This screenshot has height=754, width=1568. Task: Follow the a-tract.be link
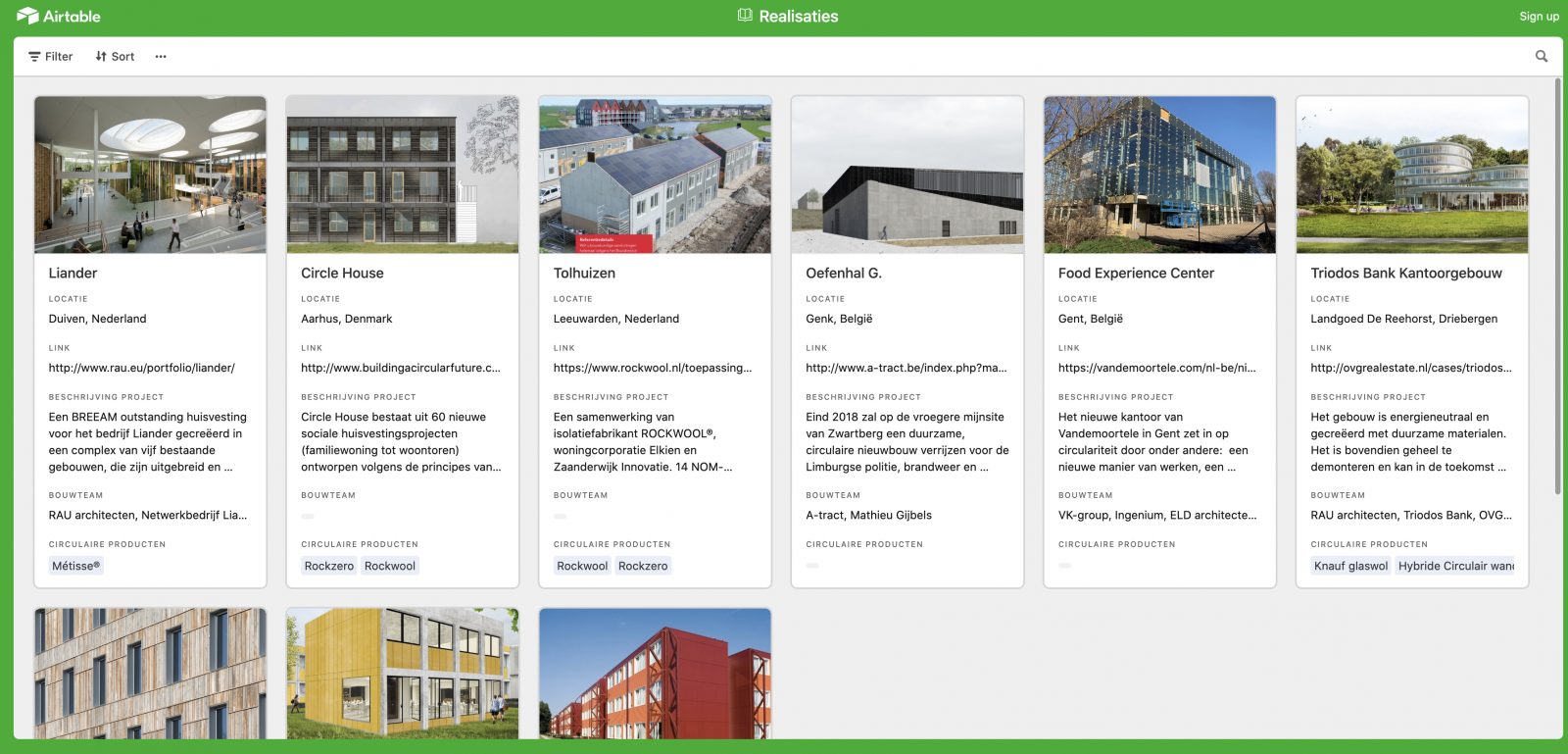click(x=906, y=368)
